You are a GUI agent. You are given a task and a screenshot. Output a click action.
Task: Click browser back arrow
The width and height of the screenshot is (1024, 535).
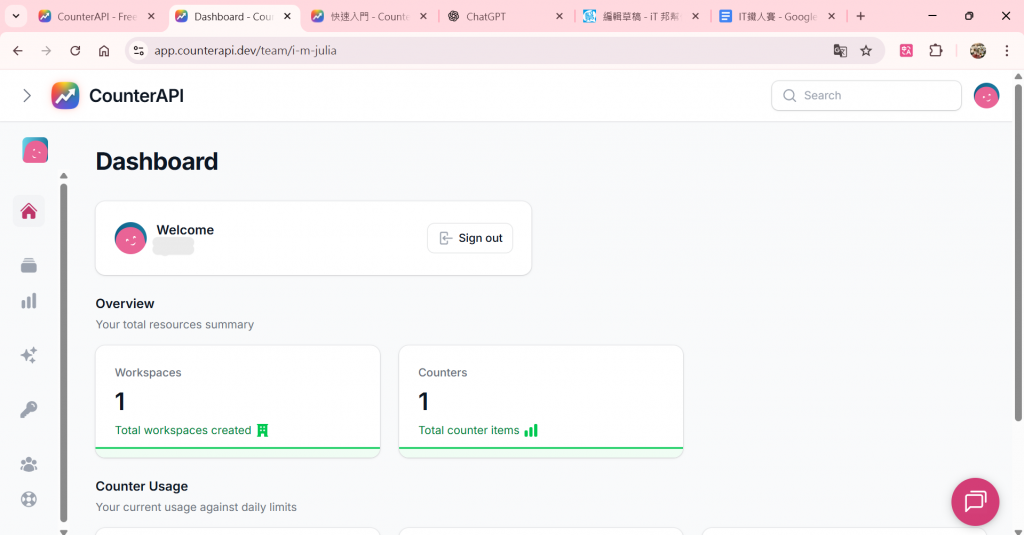click(x=18, y=50)
